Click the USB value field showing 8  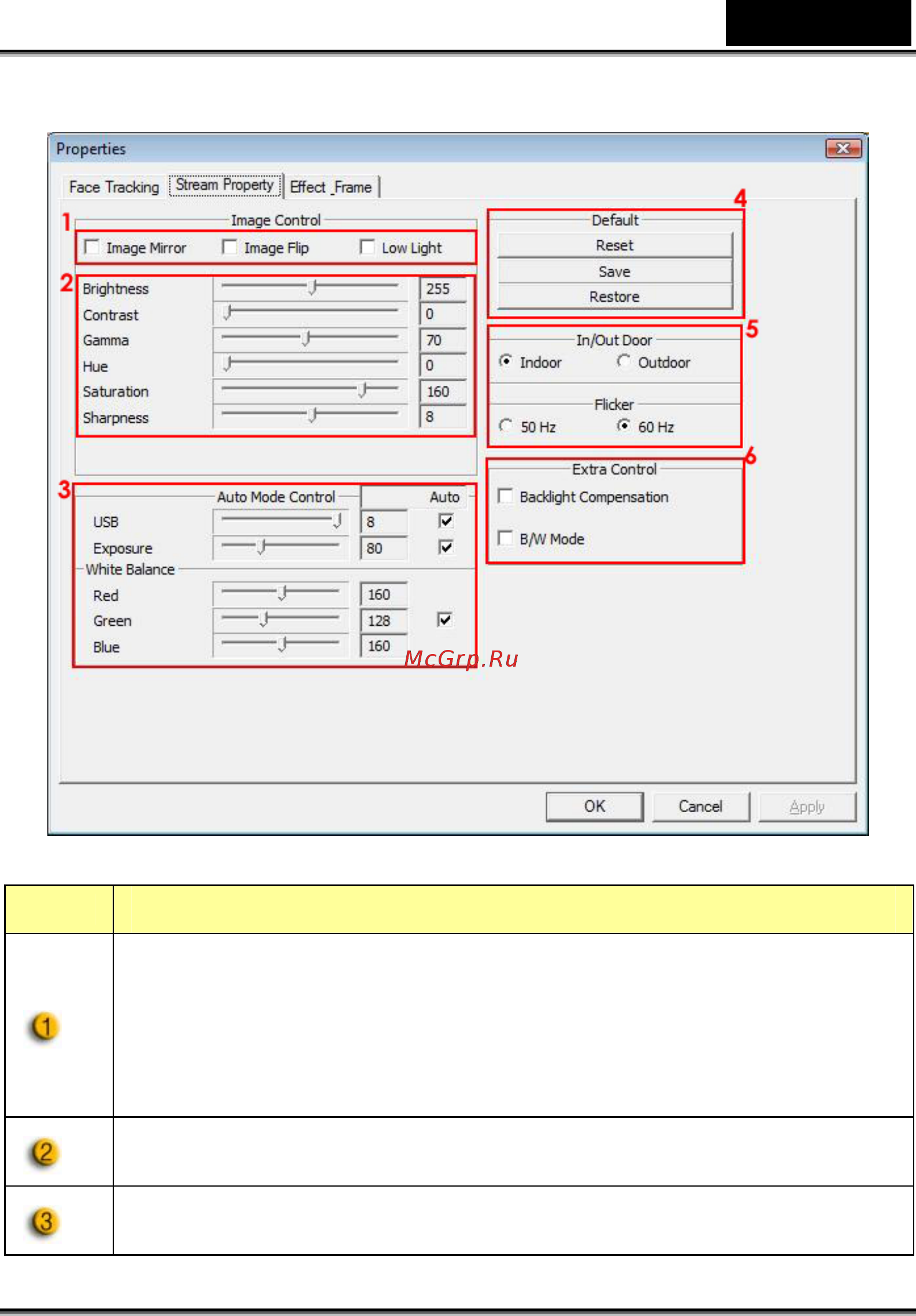384,522
